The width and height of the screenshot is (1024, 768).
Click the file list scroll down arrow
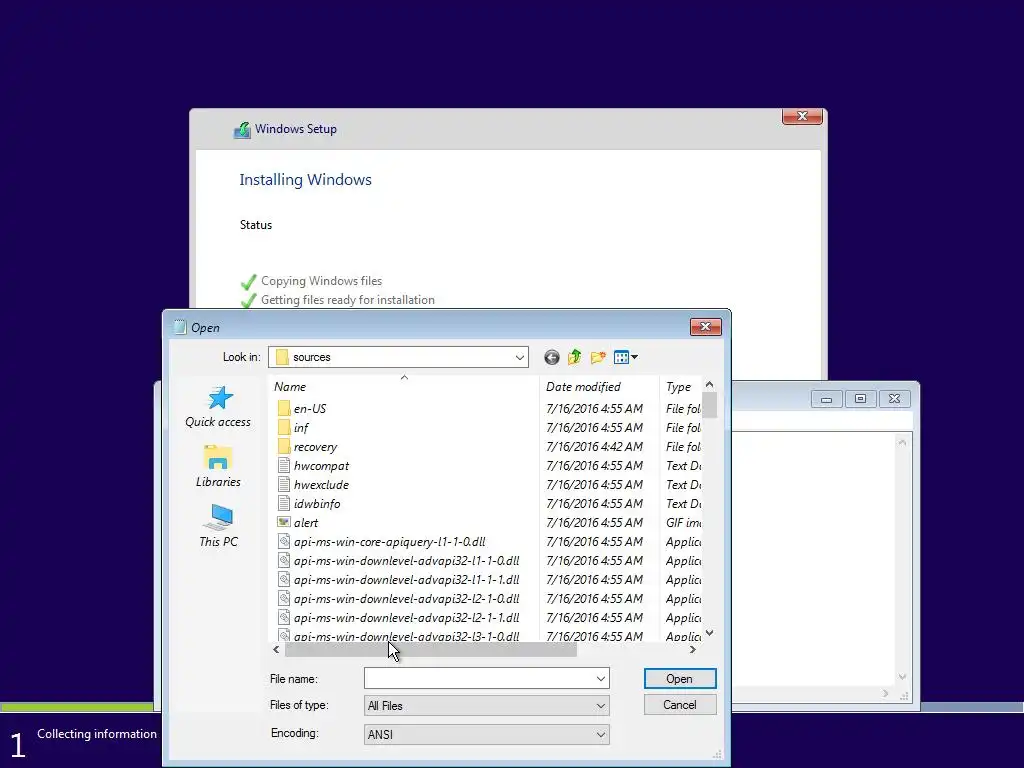pos(710,633)
